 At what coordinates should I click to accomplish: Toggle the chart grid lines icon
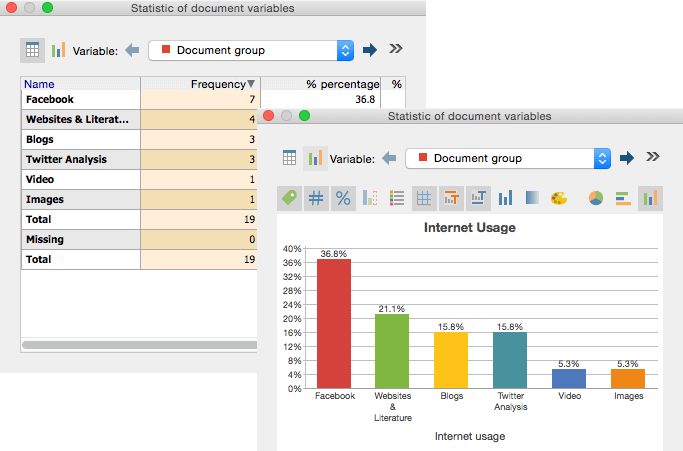coord(424,198)
